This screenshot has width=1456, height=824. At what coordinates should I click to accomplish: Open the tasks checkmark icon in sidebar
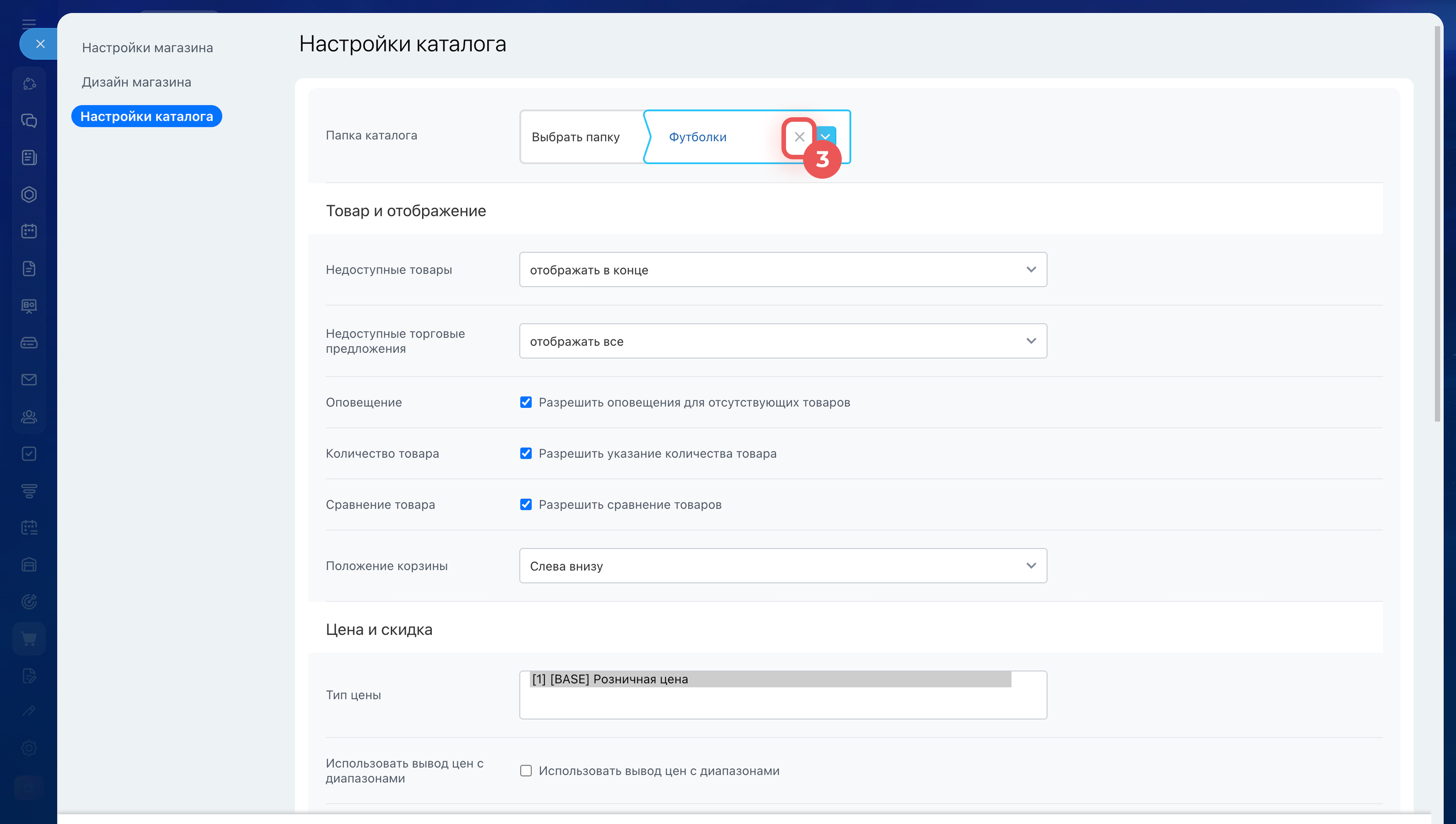click(x=29, y=454)
